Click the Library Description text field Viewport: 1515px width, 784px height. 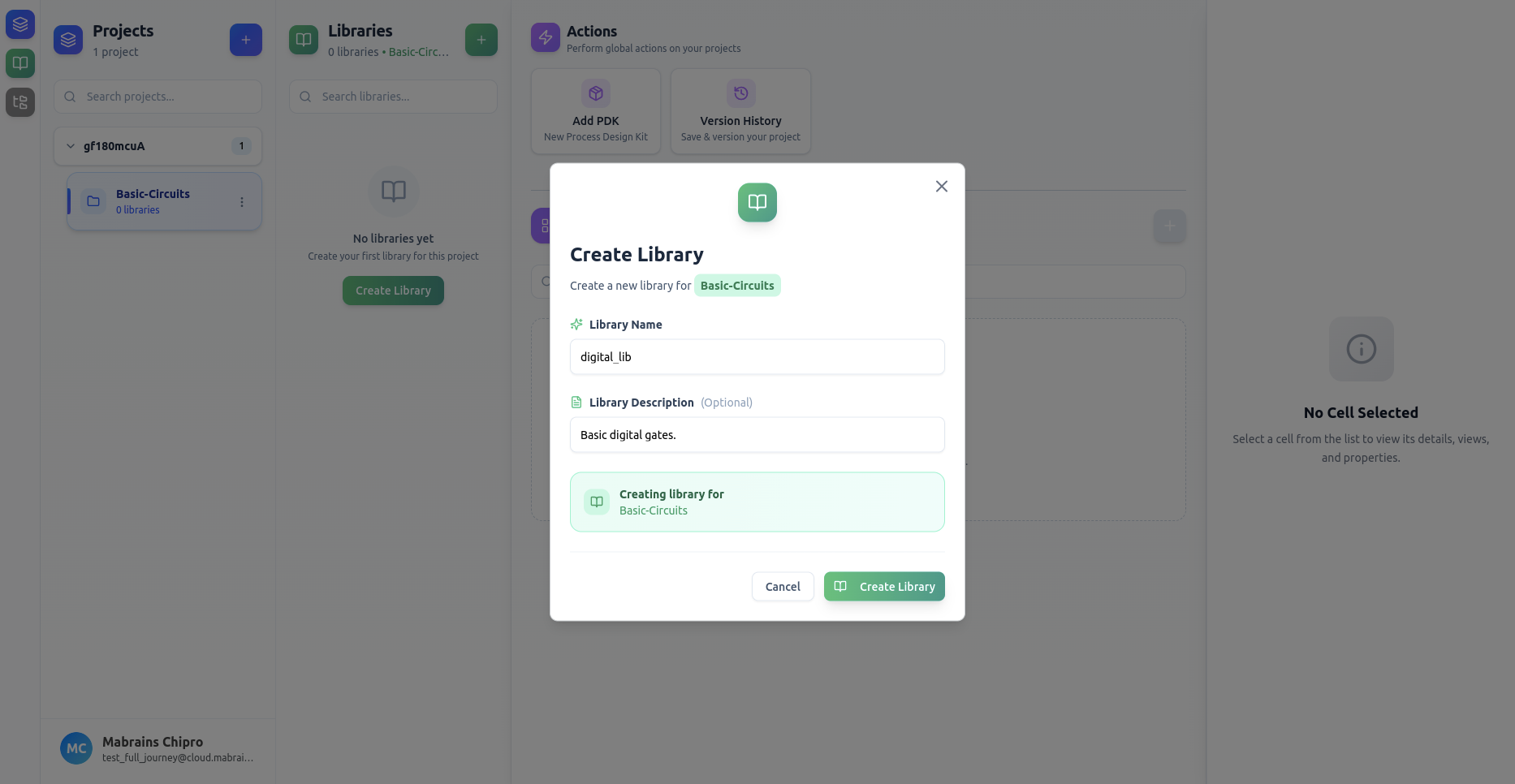tap(756, 434)
